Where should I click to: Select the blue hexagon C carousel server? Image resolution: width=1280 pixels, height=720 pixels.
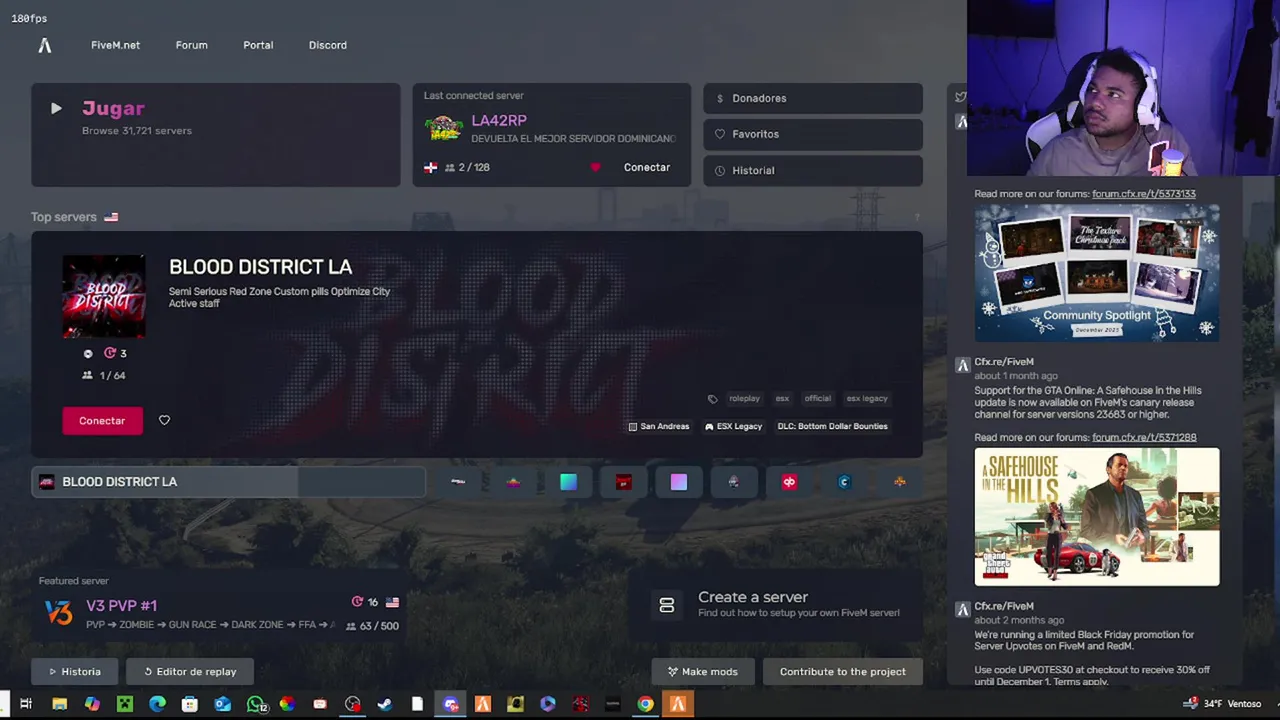pyautogui.click(x=844, y=482)
